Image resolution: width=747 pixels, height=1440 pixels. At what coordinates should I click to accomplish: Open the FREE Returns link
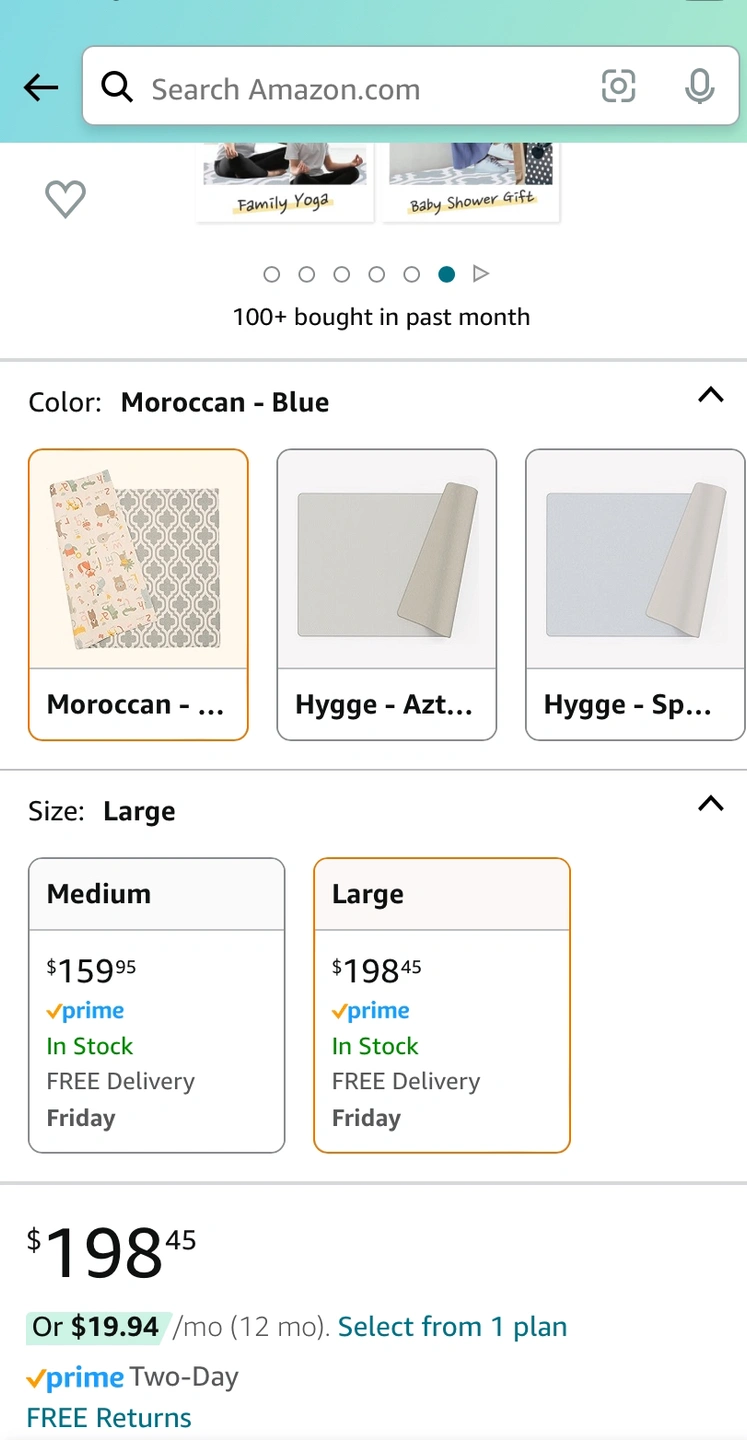pyautogui.click(x=109, y=1418)
